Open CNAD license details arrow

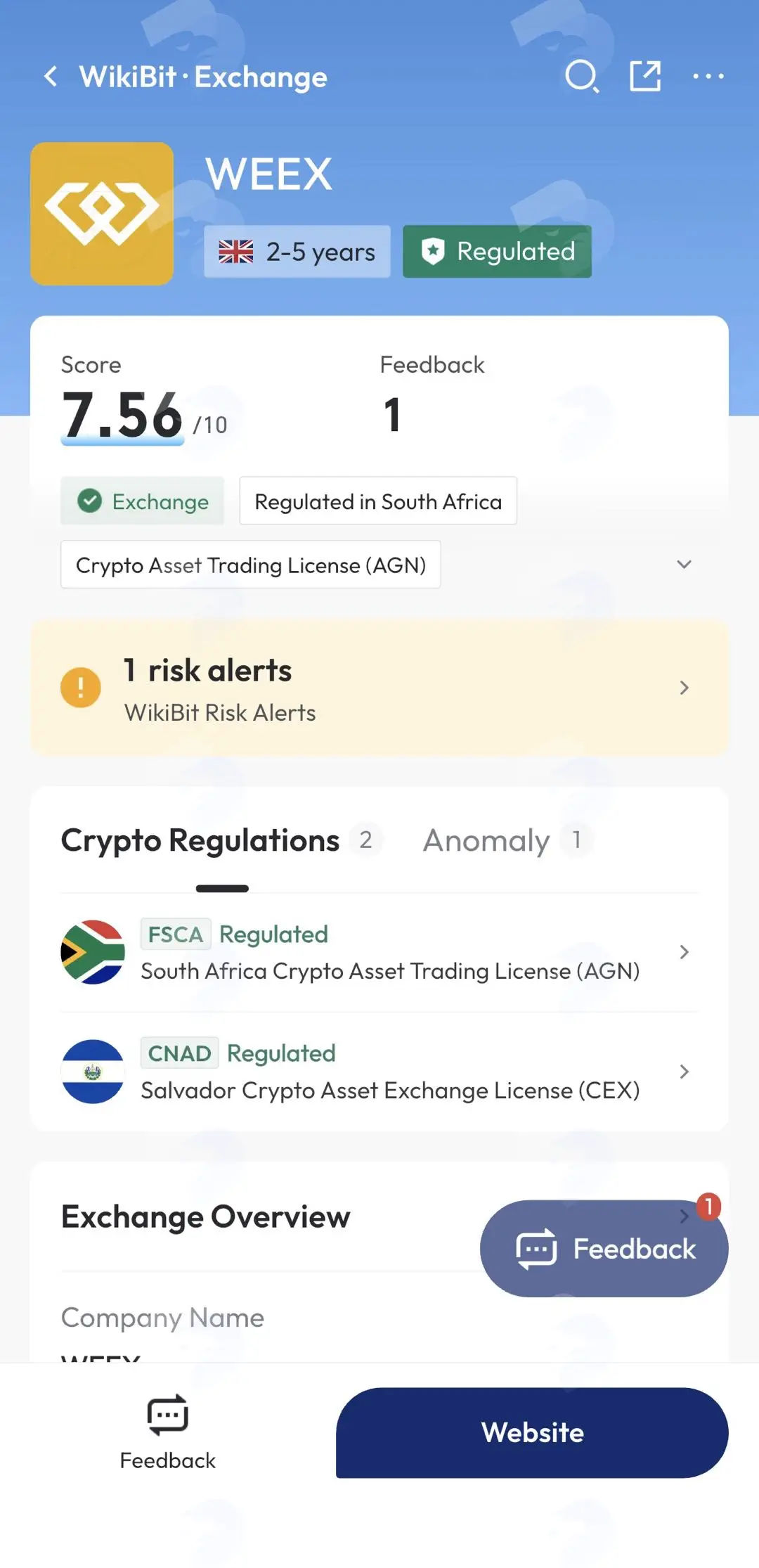[x=684, y=1072]
